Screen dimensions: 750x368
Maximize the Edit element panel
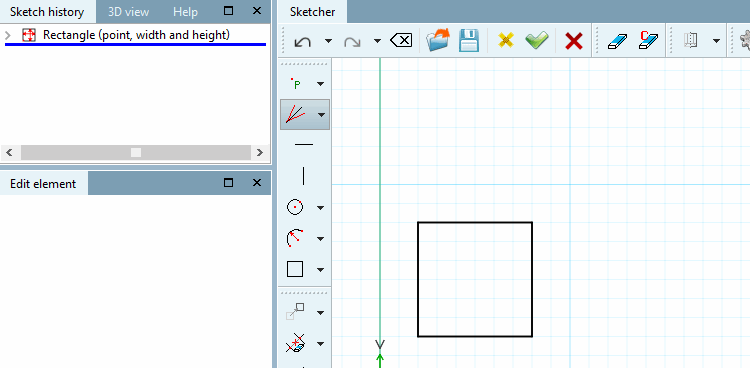coord(229,182)
